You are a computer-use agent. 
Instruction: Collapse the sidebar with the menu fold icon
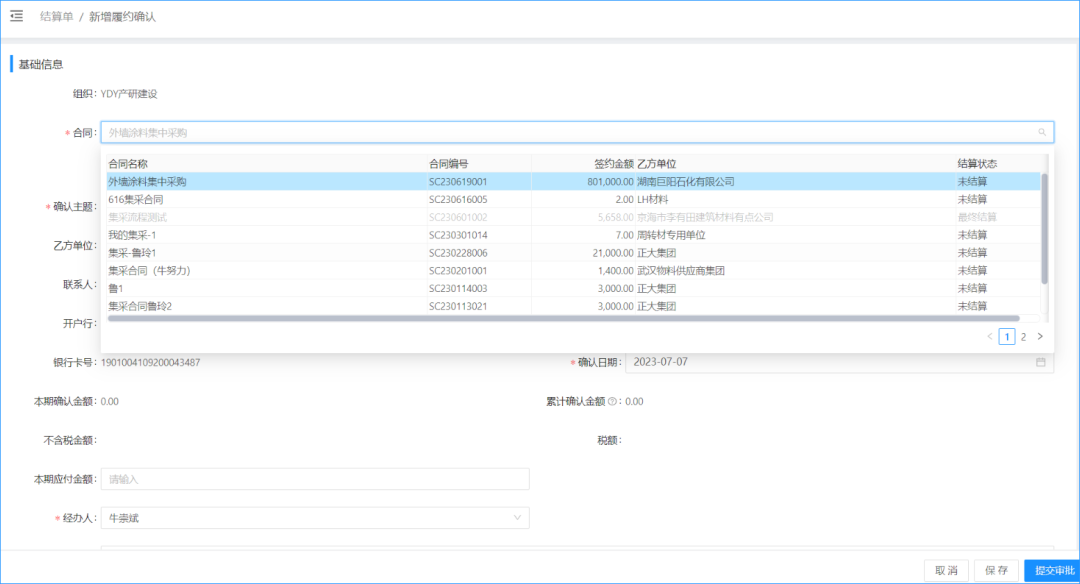(17, 16)
